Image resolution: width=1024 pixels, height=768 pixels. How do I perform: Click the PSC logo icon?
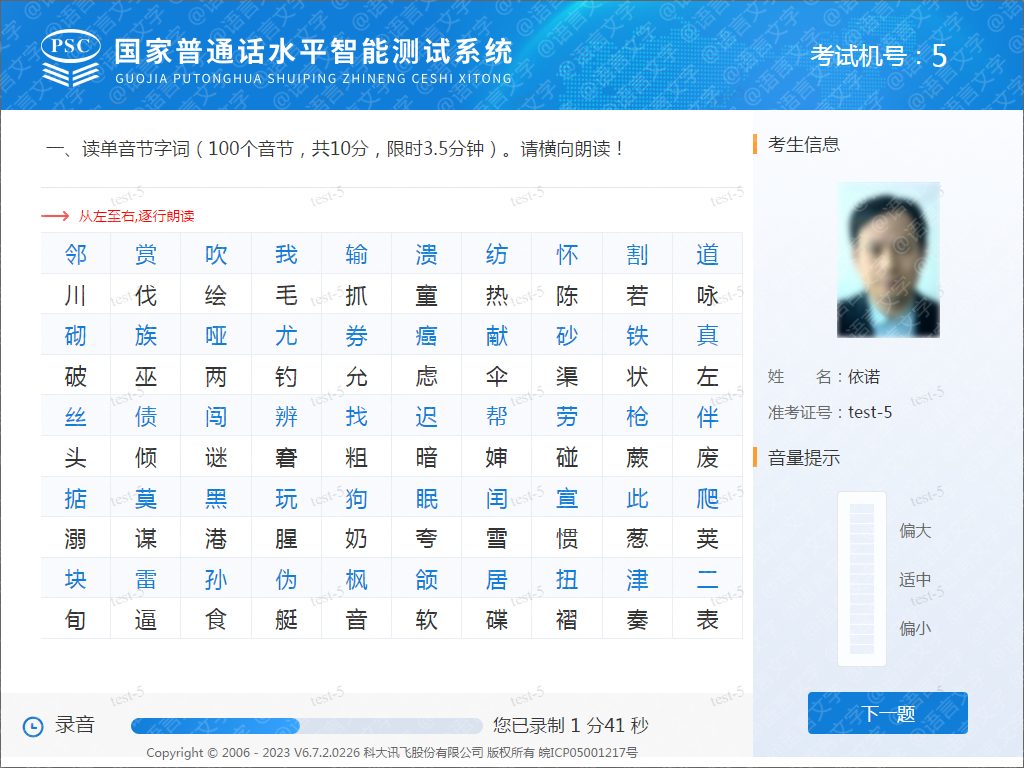click(x=71, y=57)
